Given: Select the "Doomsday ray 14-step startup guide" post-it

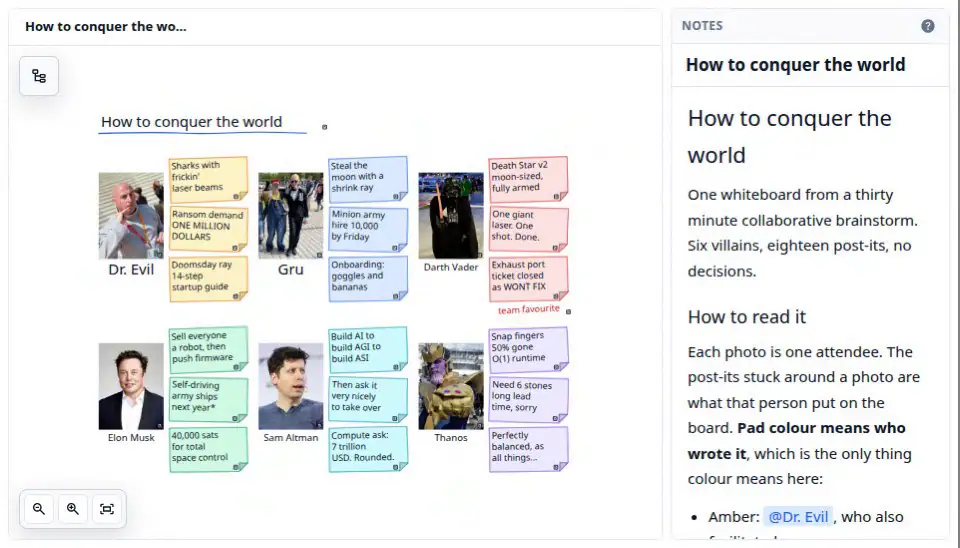Looking at the screenshot, I should (208, 278).
